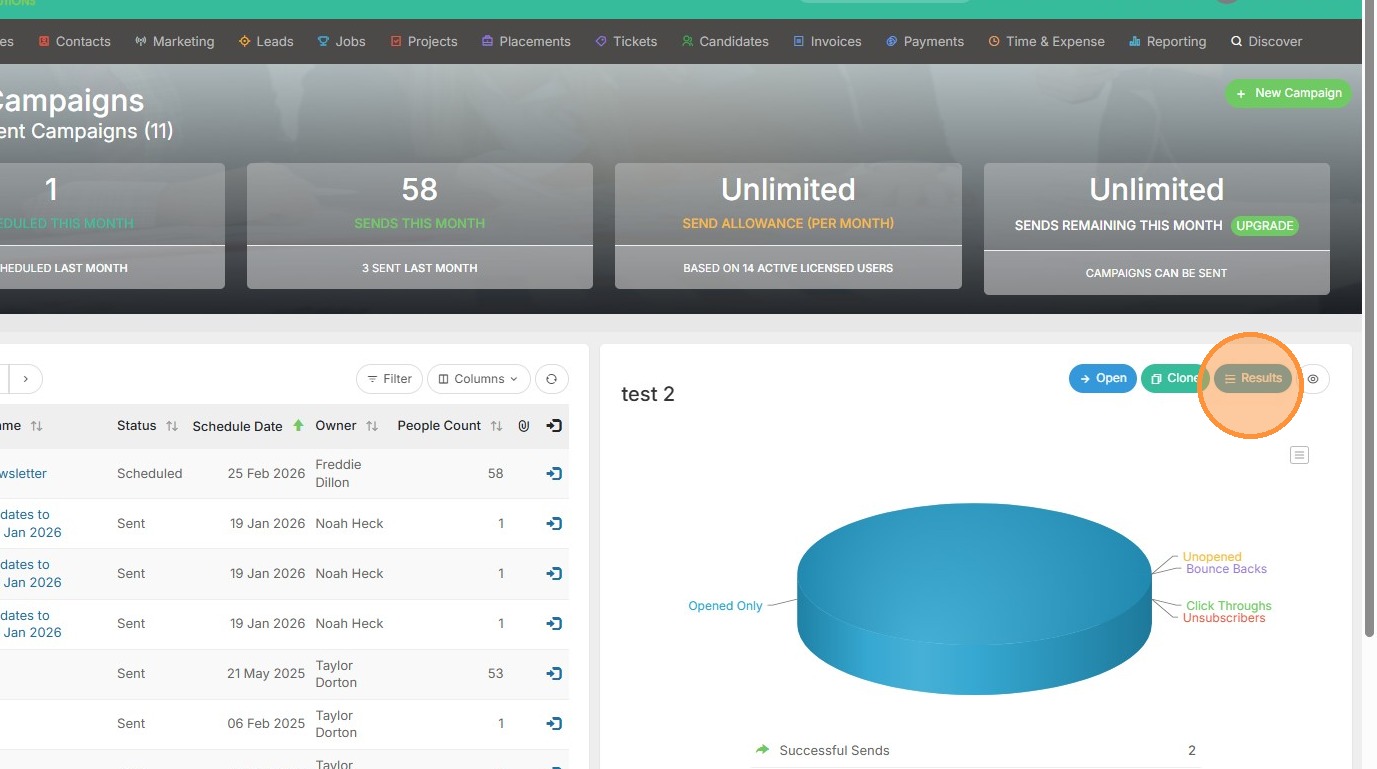Go to next page chevron
The width and height of the screenshot is (1377, 769).
[26, 379]
